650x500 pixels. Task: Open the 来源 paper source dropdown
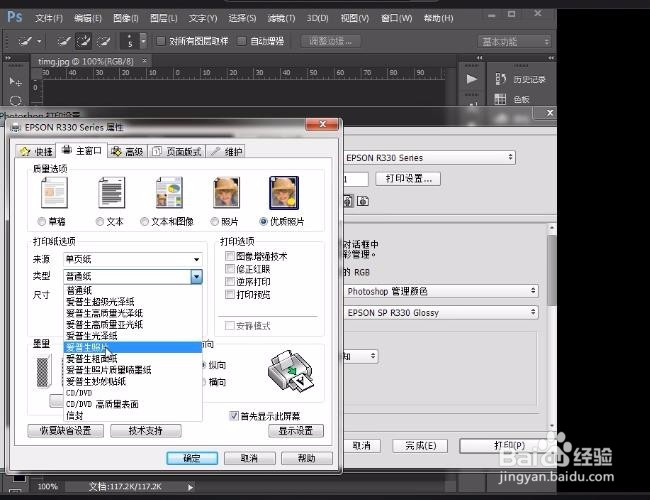[133, 260]
